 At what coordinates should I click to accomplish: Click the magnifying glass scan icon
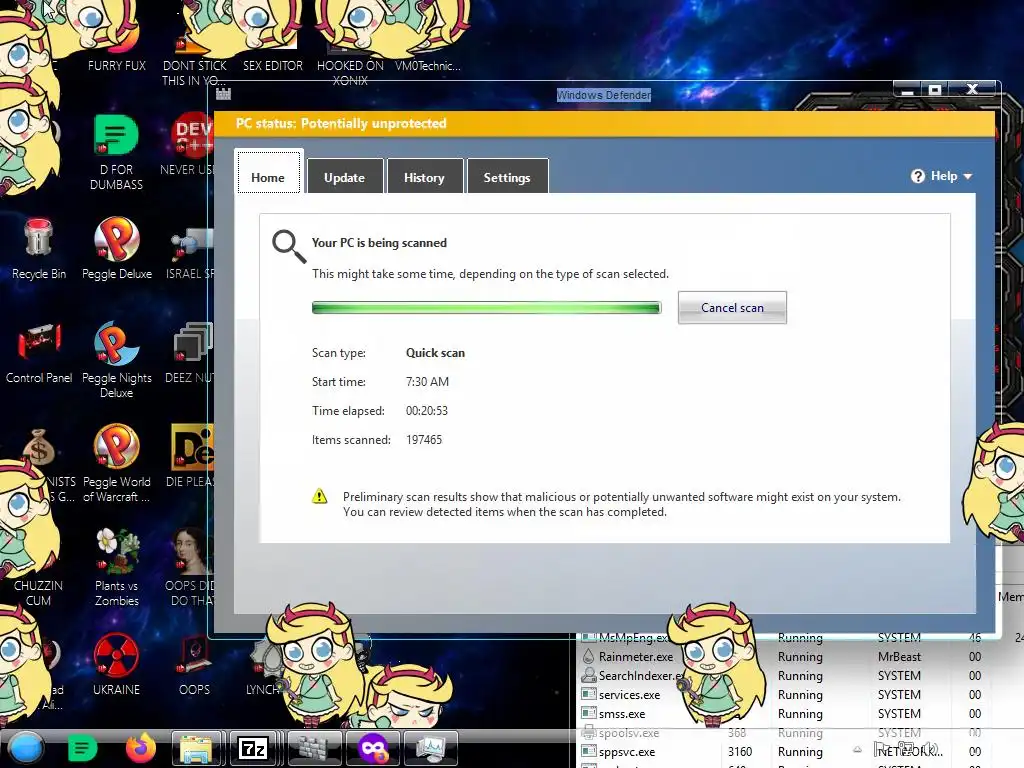pyautogui.click(x=289, y=246)
